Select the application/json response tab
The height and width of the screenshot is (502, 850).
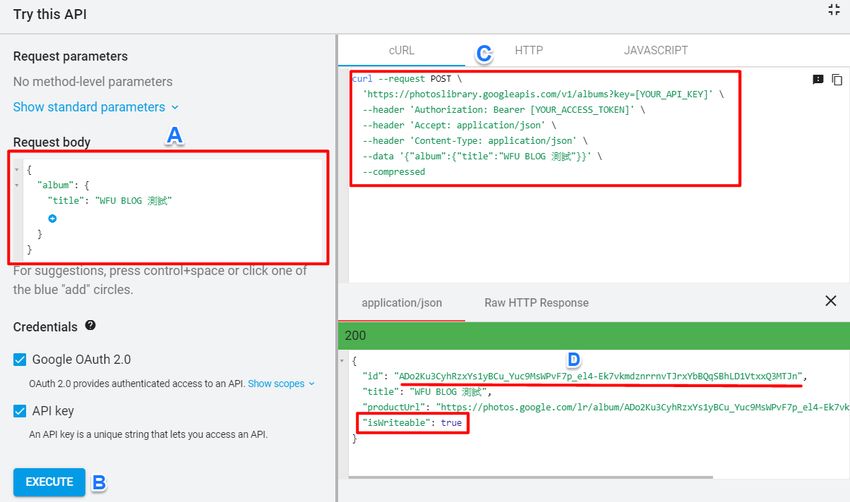click(x=402, y=303)
